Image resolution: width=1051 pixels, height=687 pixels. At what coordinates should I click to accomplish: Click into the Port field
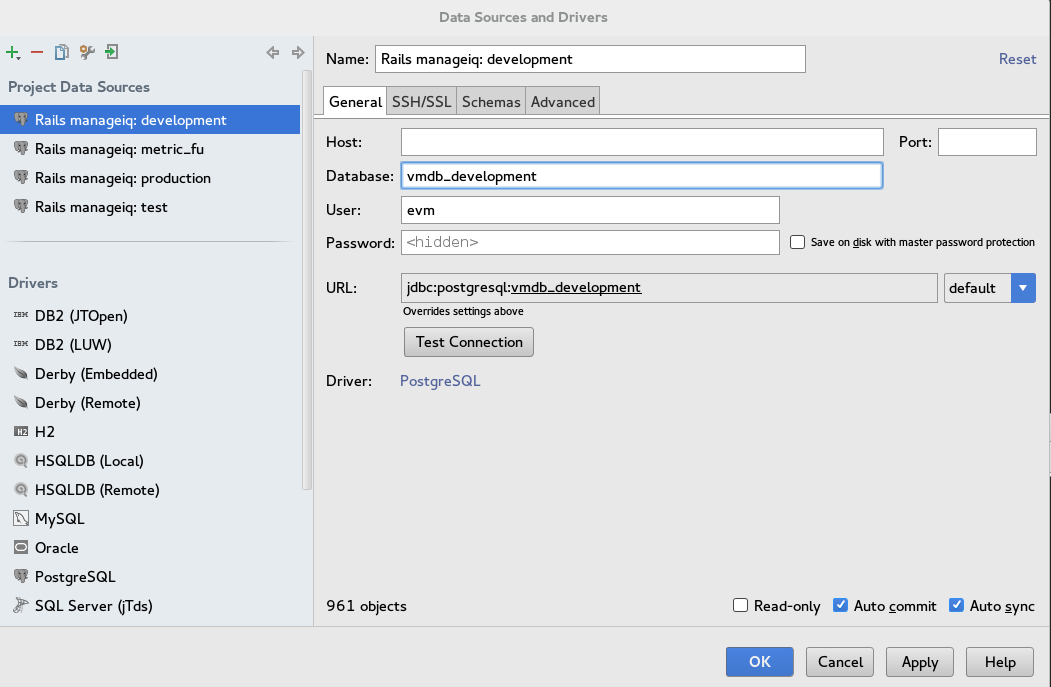(x=987, y=142)
